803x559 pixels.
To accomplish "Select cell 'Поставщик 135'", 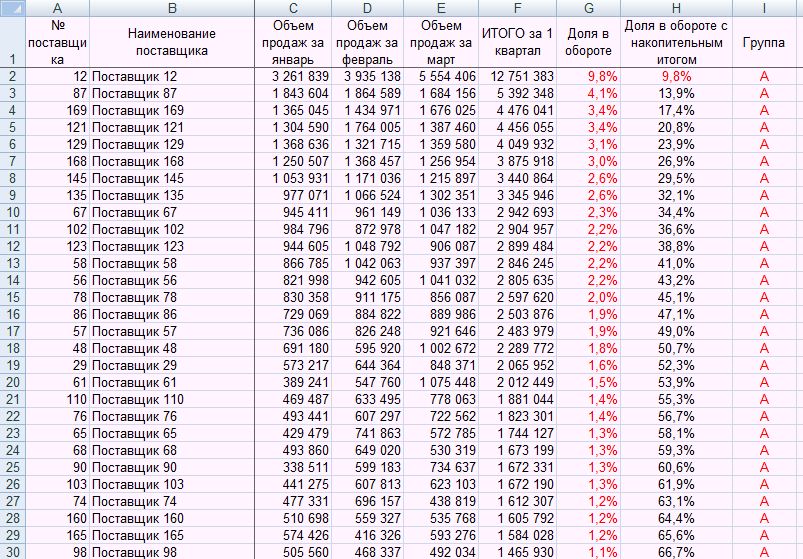I will (172, 195).
